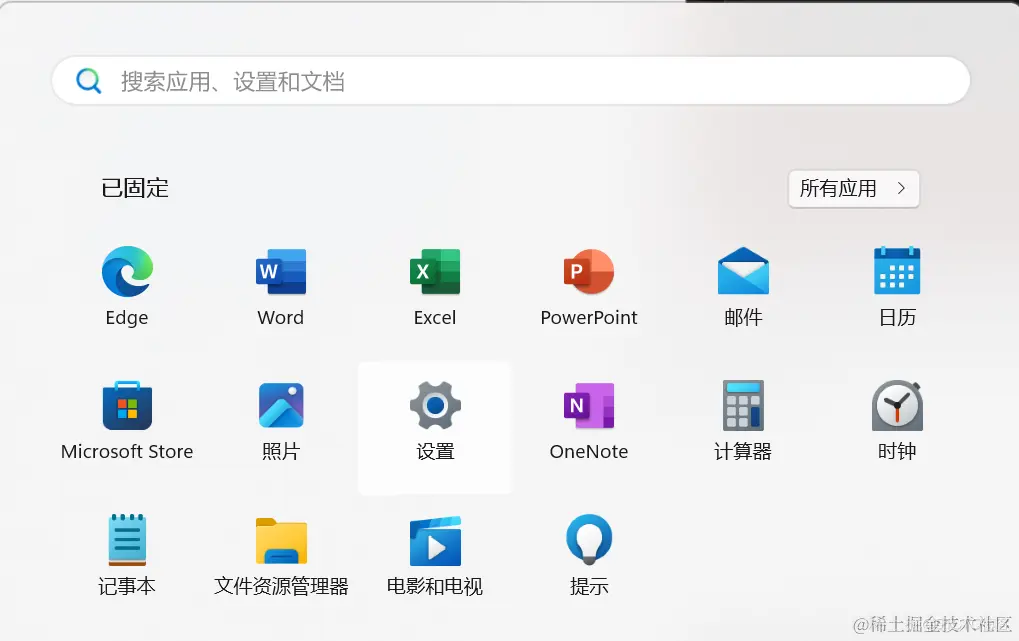
Task: Start PowerPoint from the pinned grid
Action: [589, 272]
